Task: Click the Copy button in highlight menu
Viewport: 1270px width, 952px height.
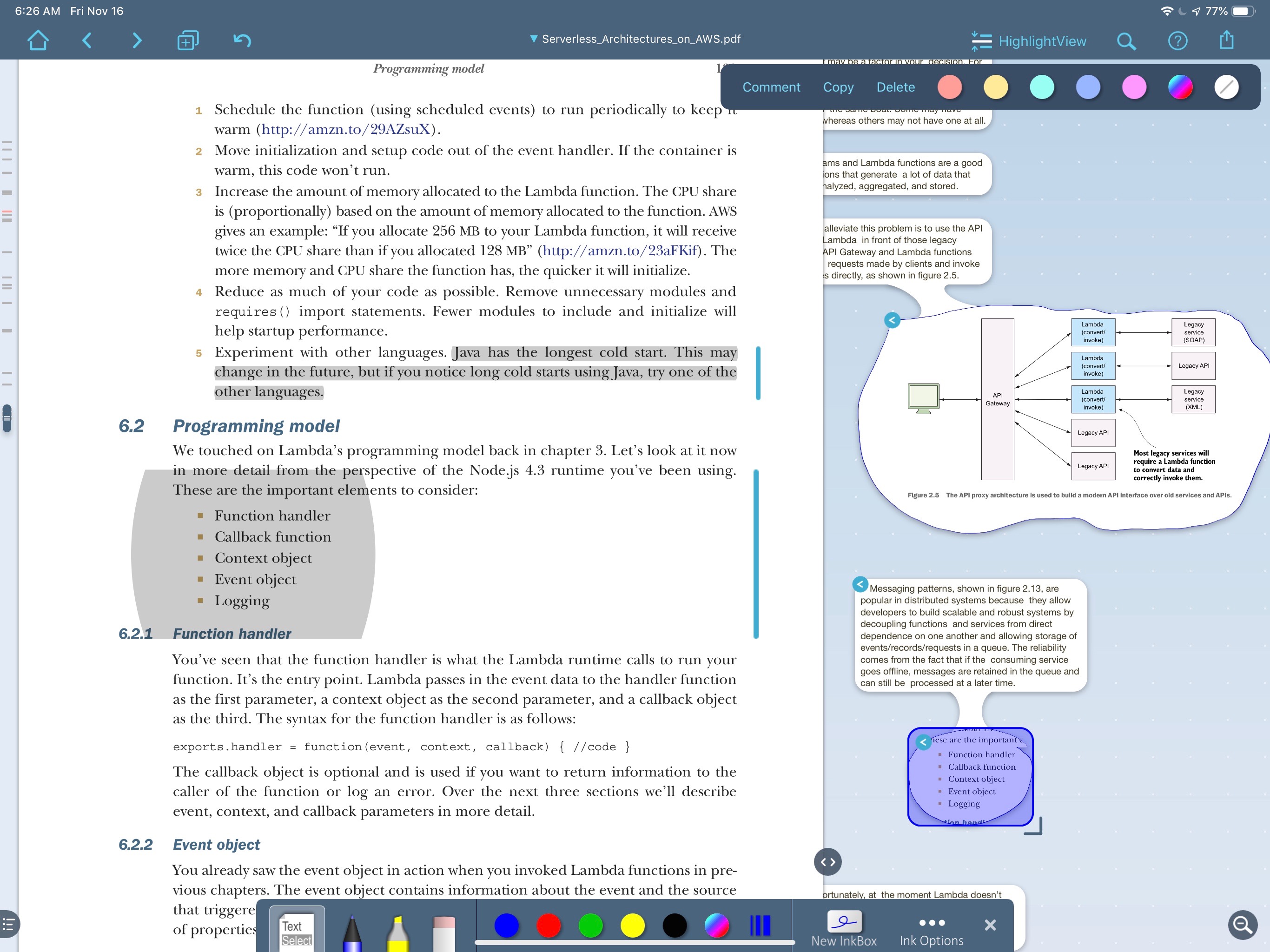Action: click(x=838, y=87)
